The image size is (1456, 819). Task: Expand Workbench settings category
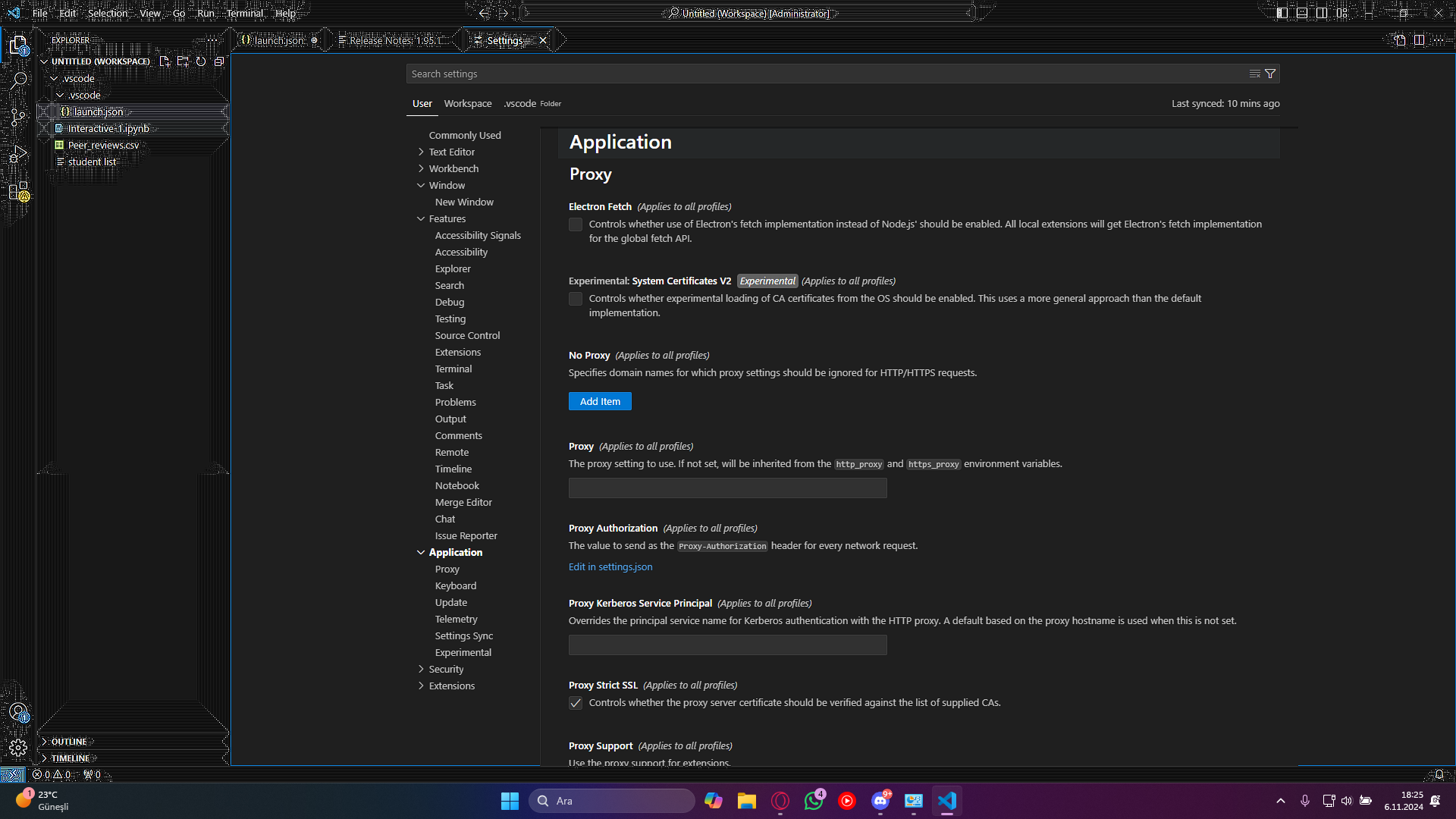pyautogui.click(x=421, y=168)
